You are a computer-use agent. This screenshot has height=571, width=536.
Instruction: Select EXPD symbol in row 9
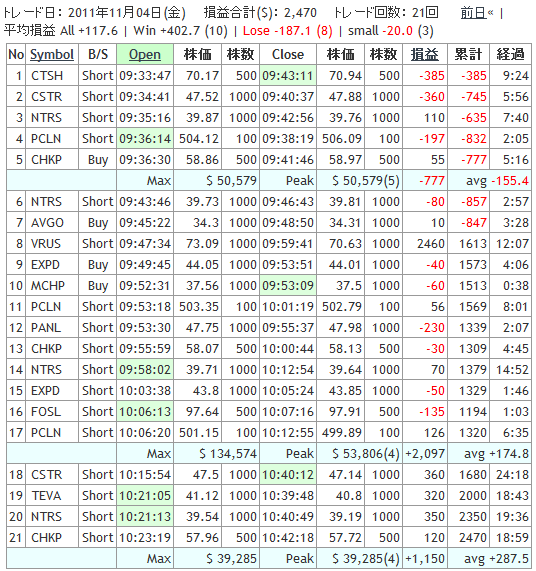point(45,265)
